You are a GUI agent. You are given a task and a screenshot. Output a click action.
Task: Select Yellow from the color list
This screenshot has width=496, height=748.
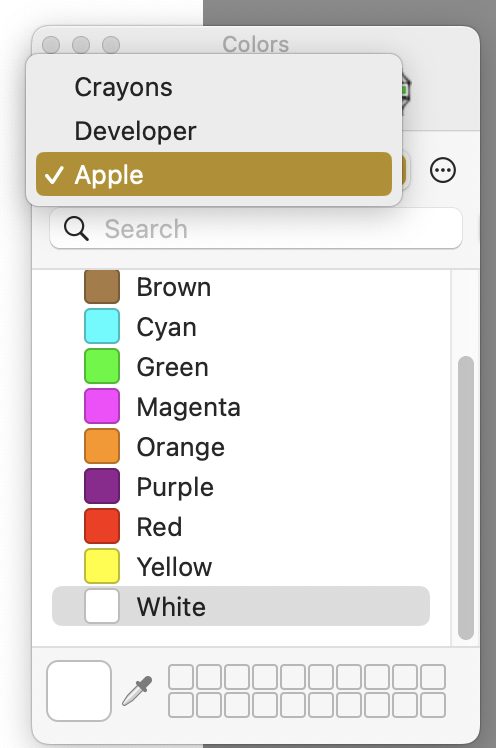(x=241, y=566)
